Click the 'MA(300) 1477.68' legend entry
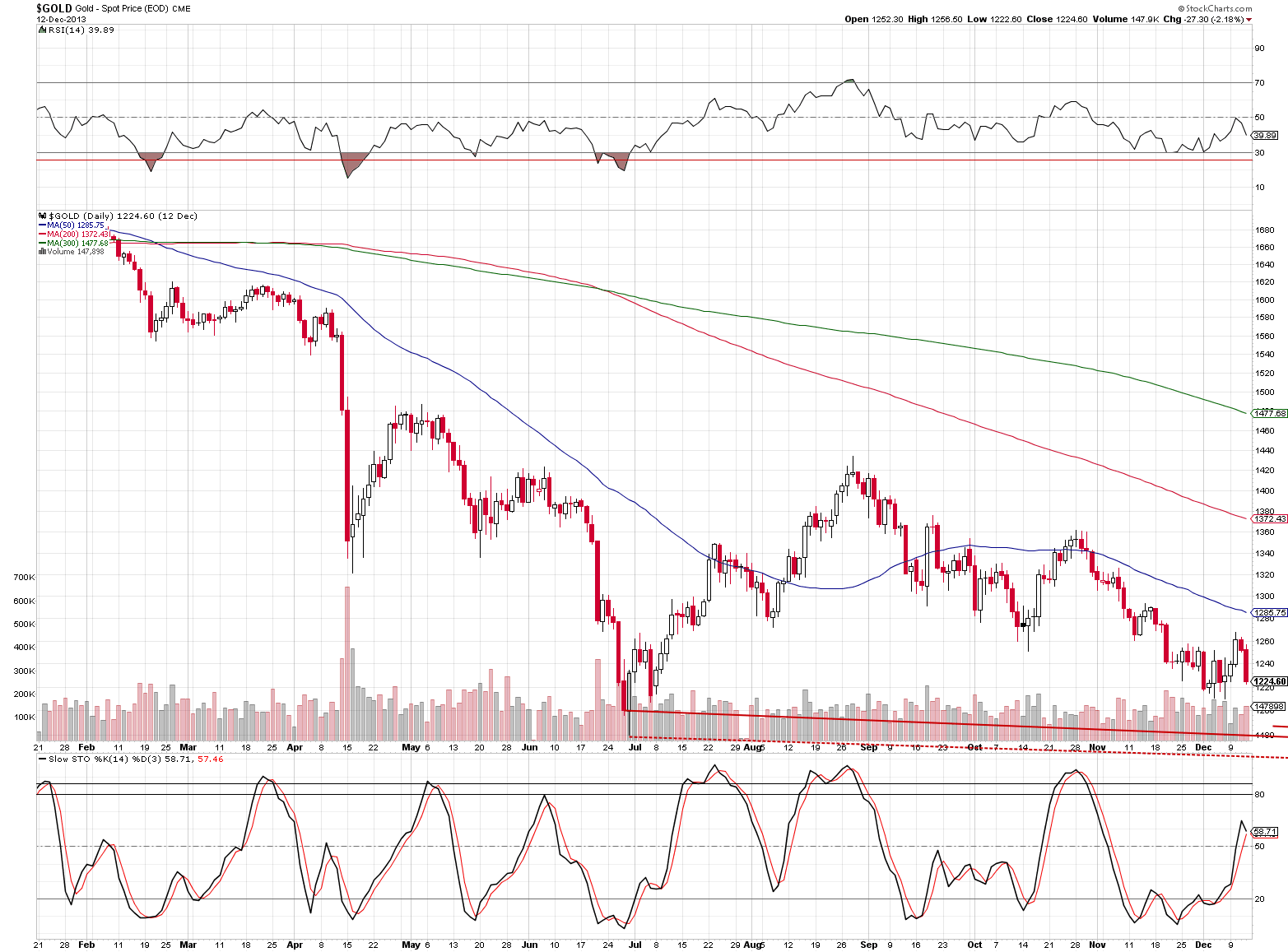 78,244
